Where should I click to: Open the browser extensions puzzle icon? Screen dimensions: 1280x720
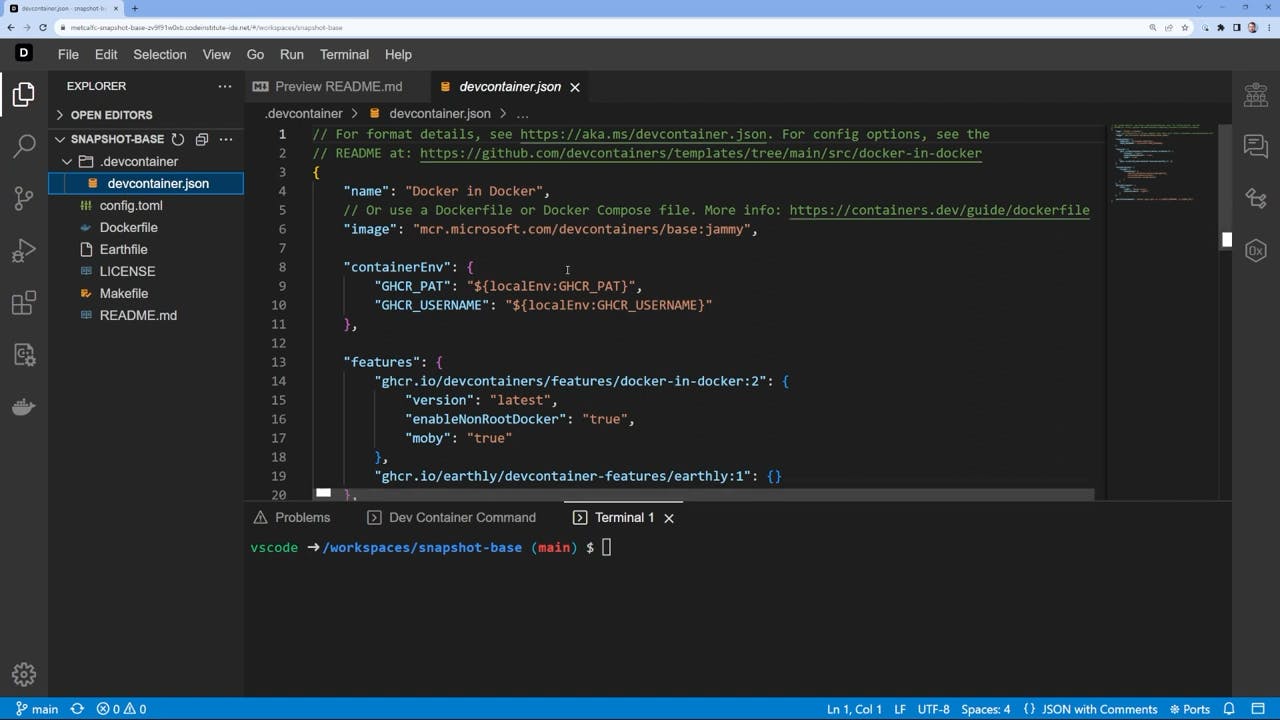(x=1221, y=28)
